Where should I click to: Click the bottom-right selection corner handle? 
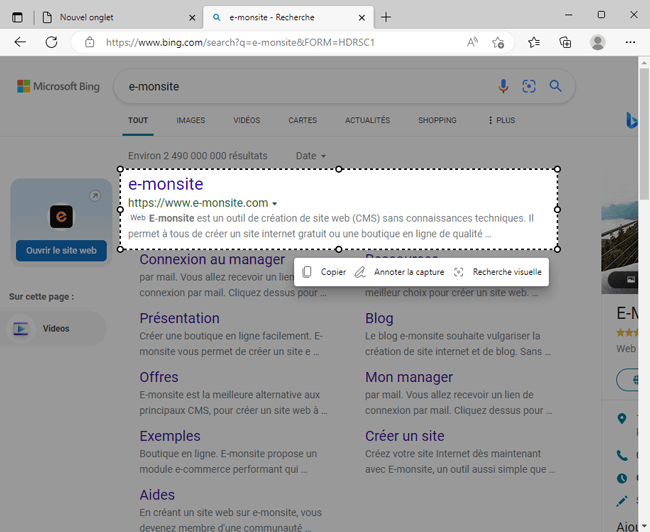tap(557, 249)
